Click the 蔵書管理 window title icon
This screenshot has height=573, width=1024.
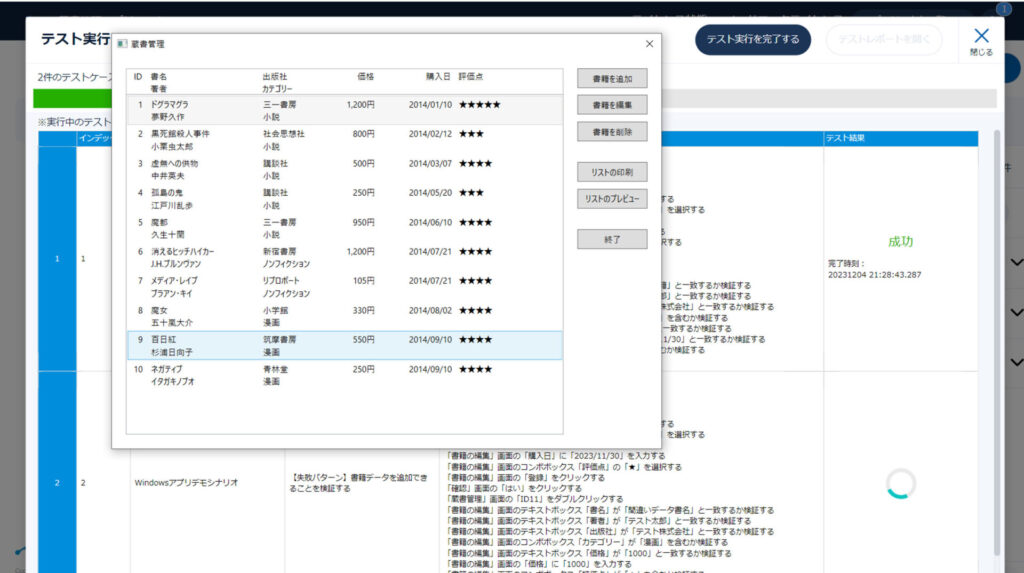122,44
